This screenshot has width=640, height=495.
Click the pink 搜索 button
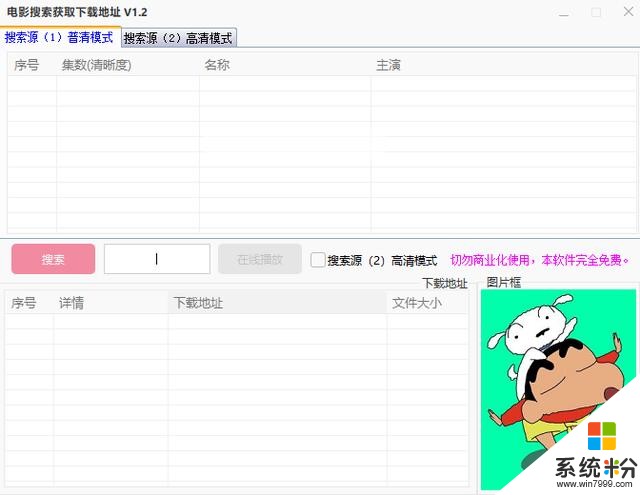coord(53,259)
